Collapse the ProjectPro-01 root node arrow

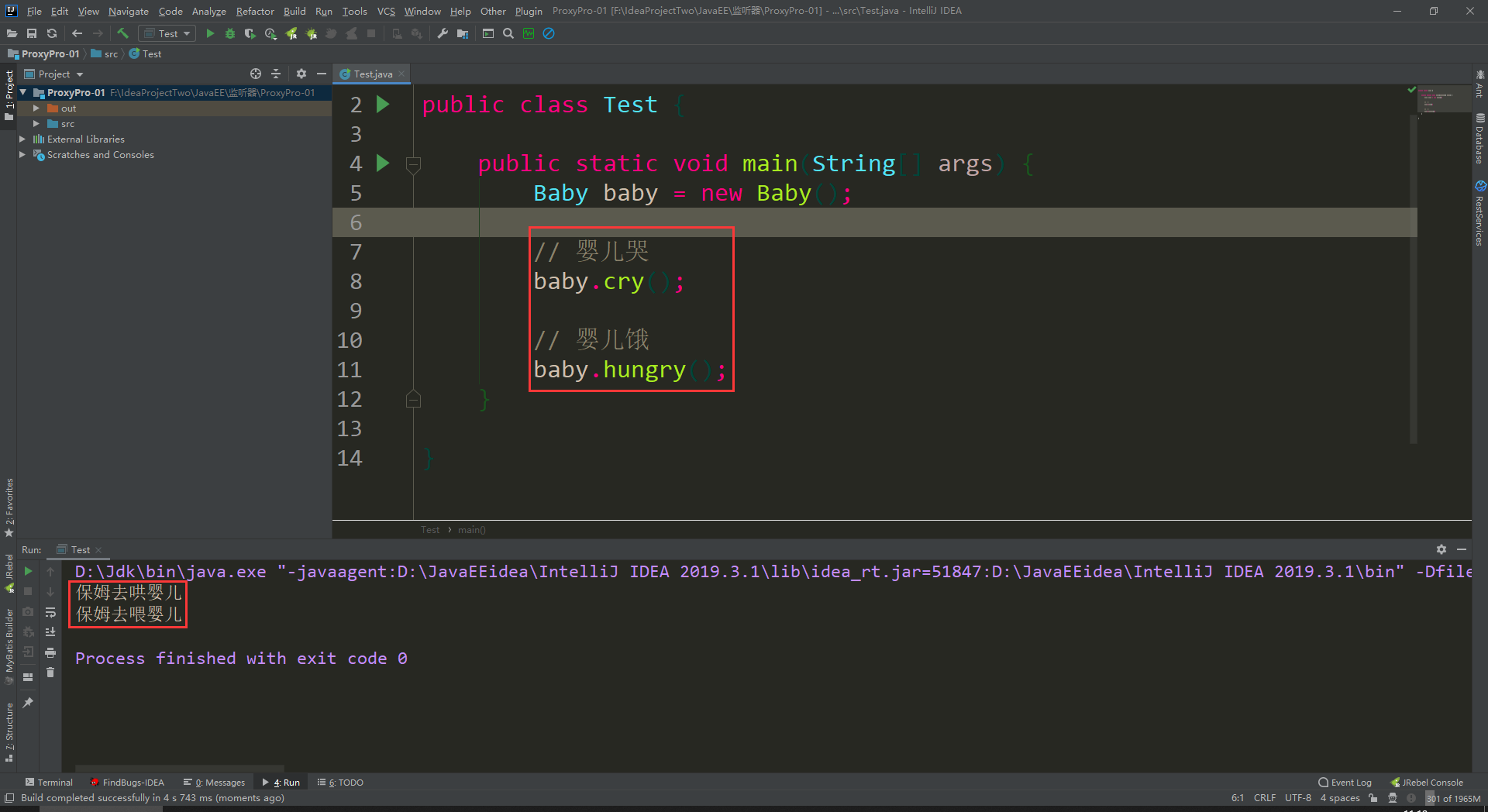[23, 92]
